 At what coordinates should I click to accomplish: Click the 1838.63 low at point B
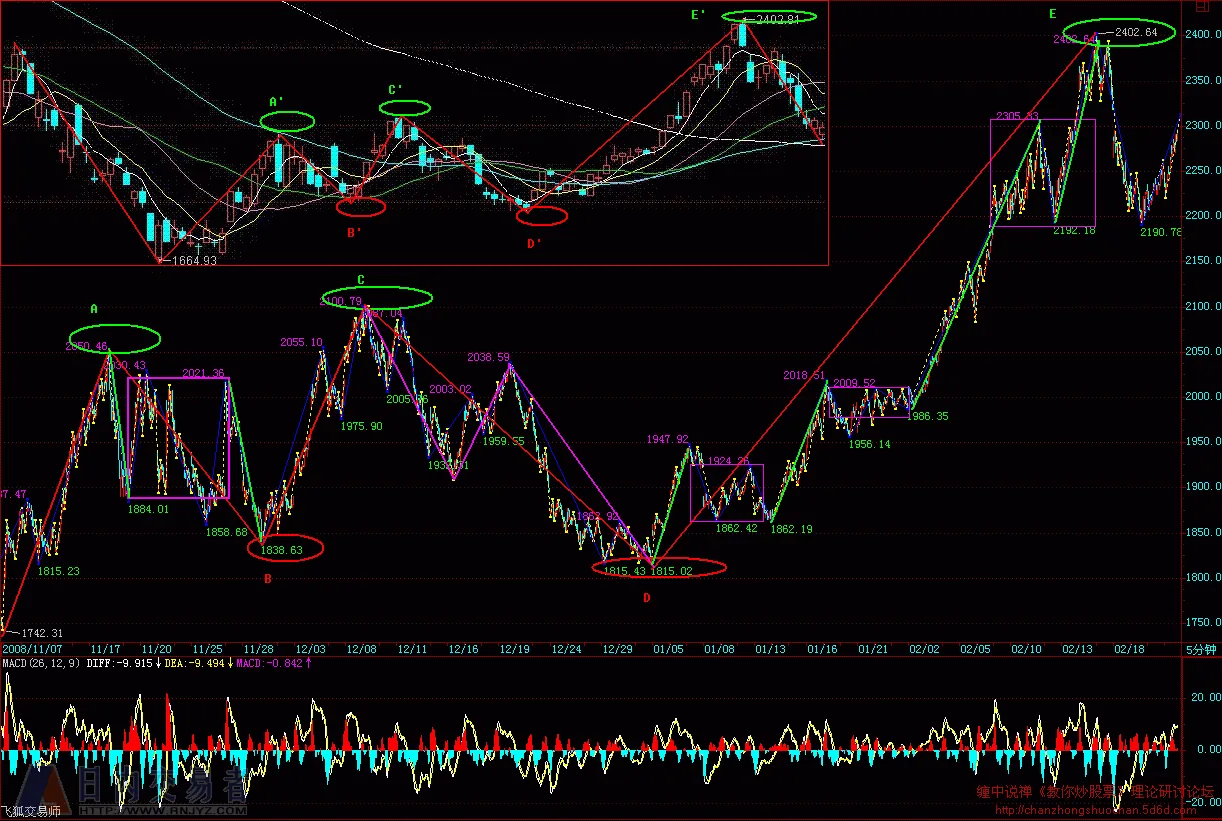[x=281, y=549]
